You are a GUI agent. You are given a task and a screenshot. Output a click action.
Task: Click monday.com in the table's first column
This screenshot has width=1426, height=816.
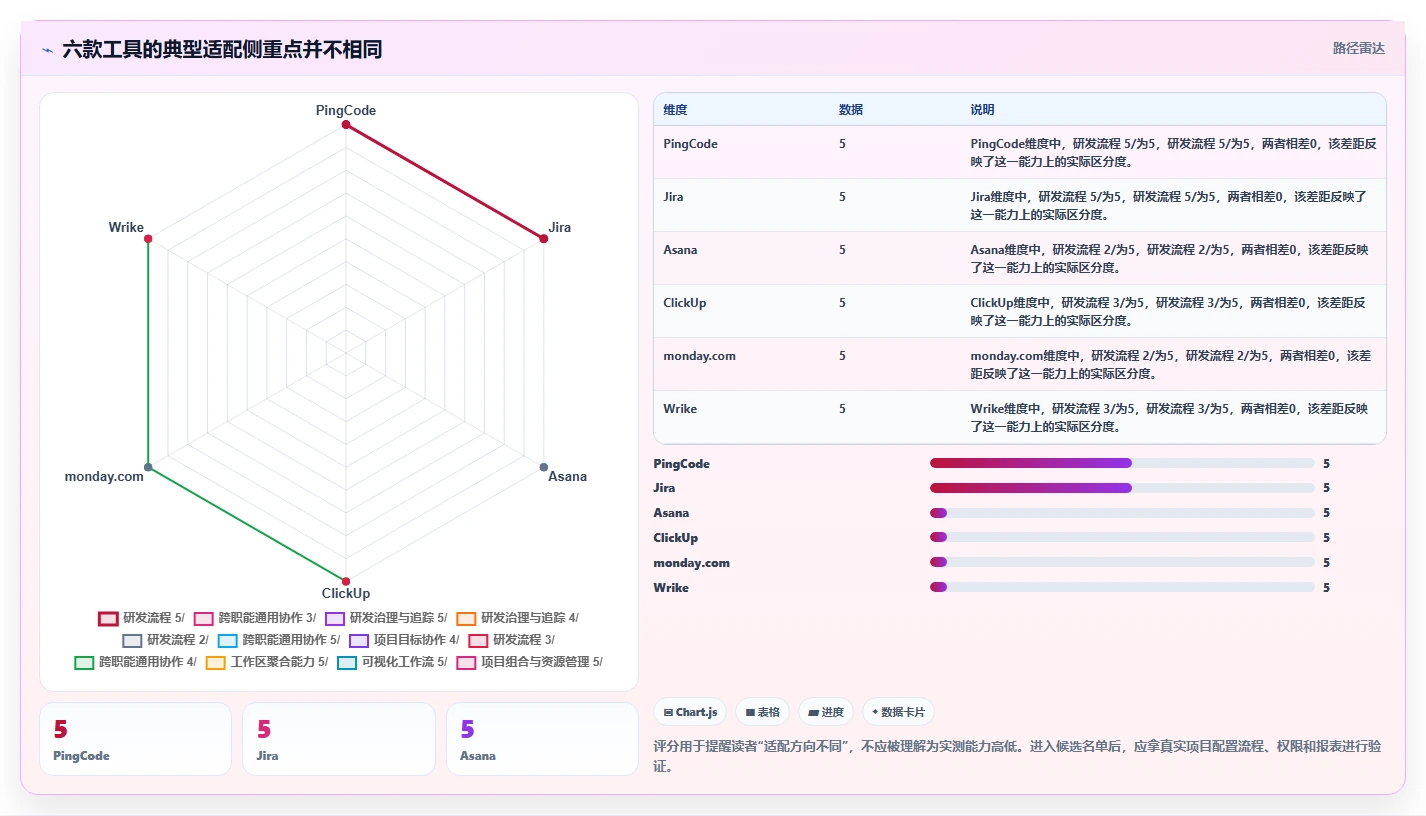point(699,356)
